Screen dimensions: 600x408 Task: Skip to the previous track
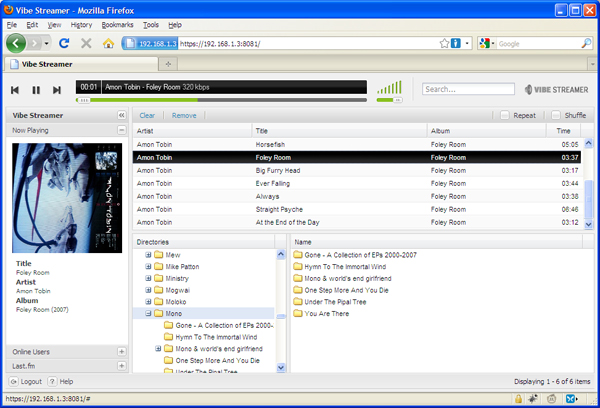pyautogui.click(x=15, y=90)
